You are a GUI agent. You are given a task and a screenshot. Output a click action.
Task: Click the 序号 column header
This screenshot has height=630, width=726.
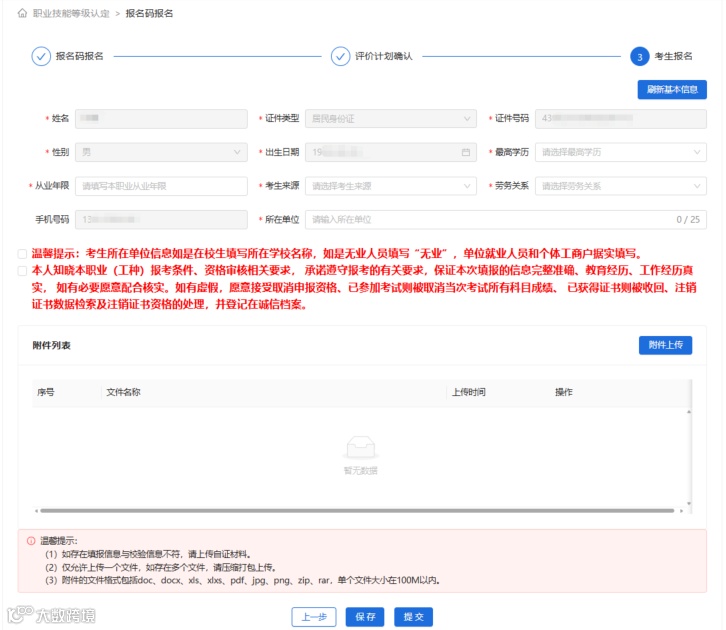[46, 393]
